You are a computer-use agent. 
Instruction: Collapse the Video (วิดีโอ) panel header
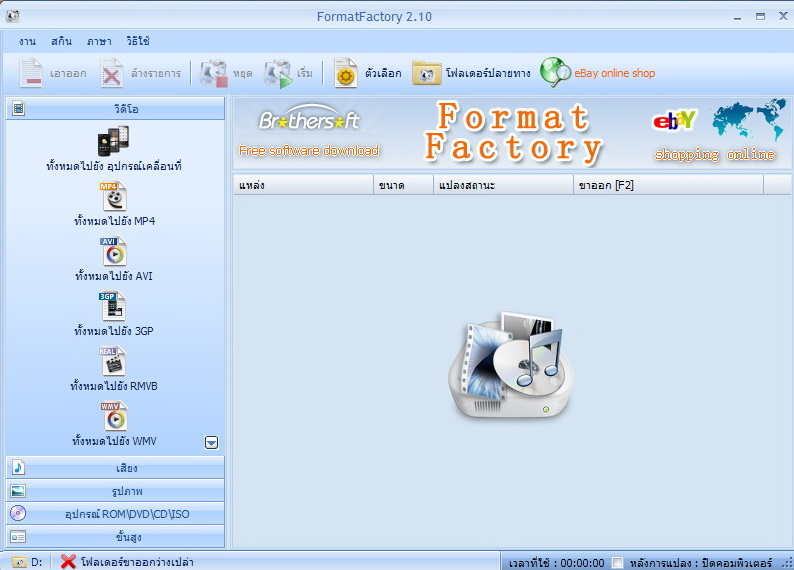coord(115,108)
